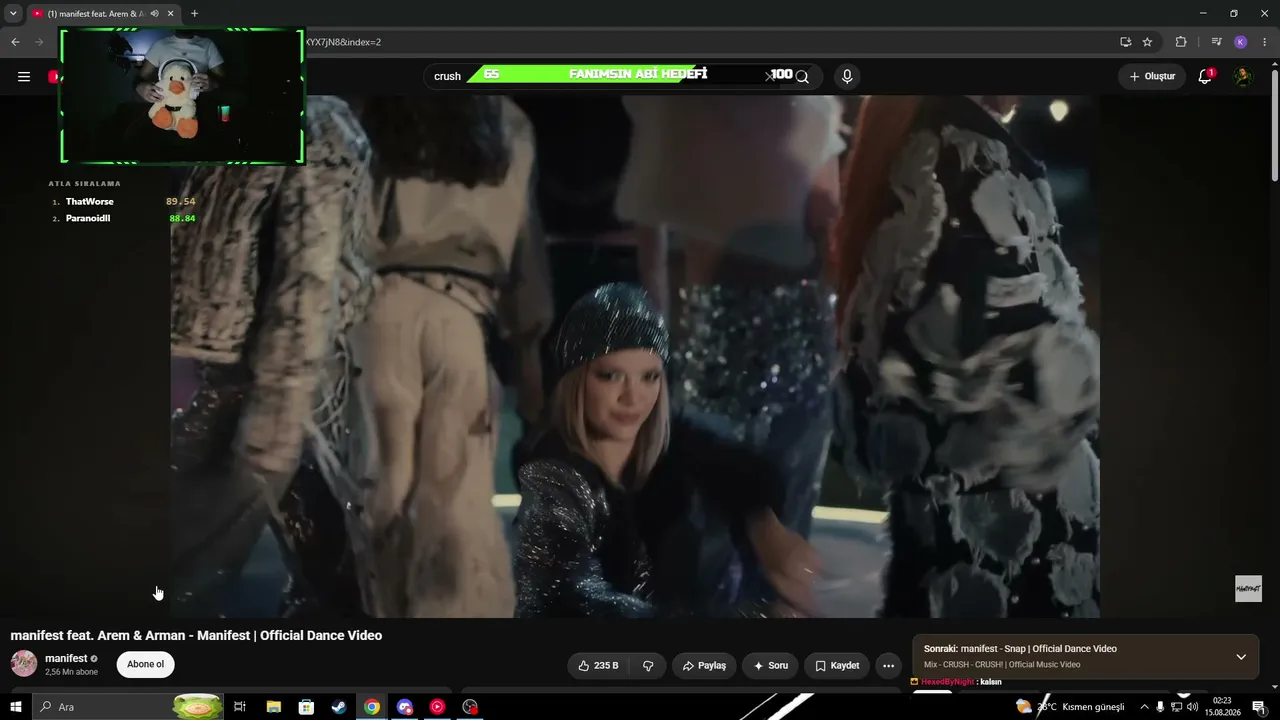Viewport: 1280px width, 720px height.
Task: Click 'Mix - CRUSH - CRUSH!' playlist text
Action: coord(1002,665)
